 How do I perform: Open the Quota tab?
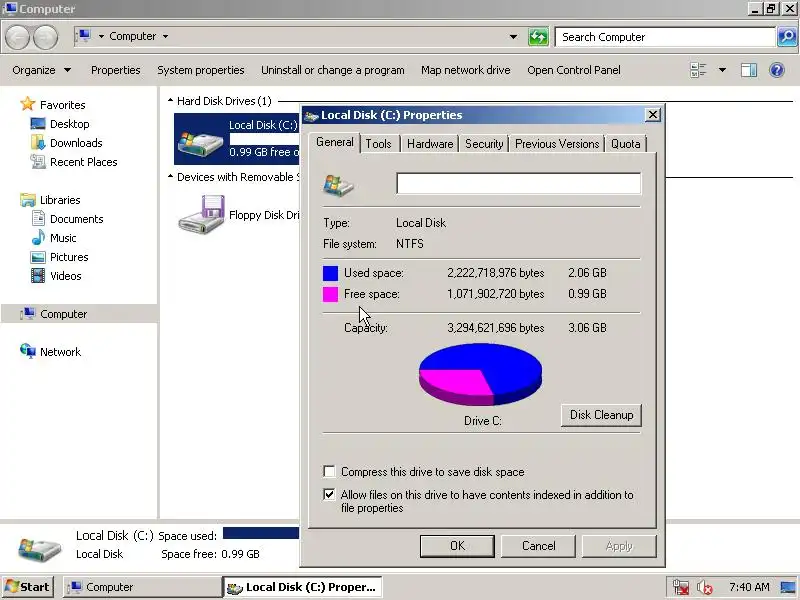click(x=626, y=144)
